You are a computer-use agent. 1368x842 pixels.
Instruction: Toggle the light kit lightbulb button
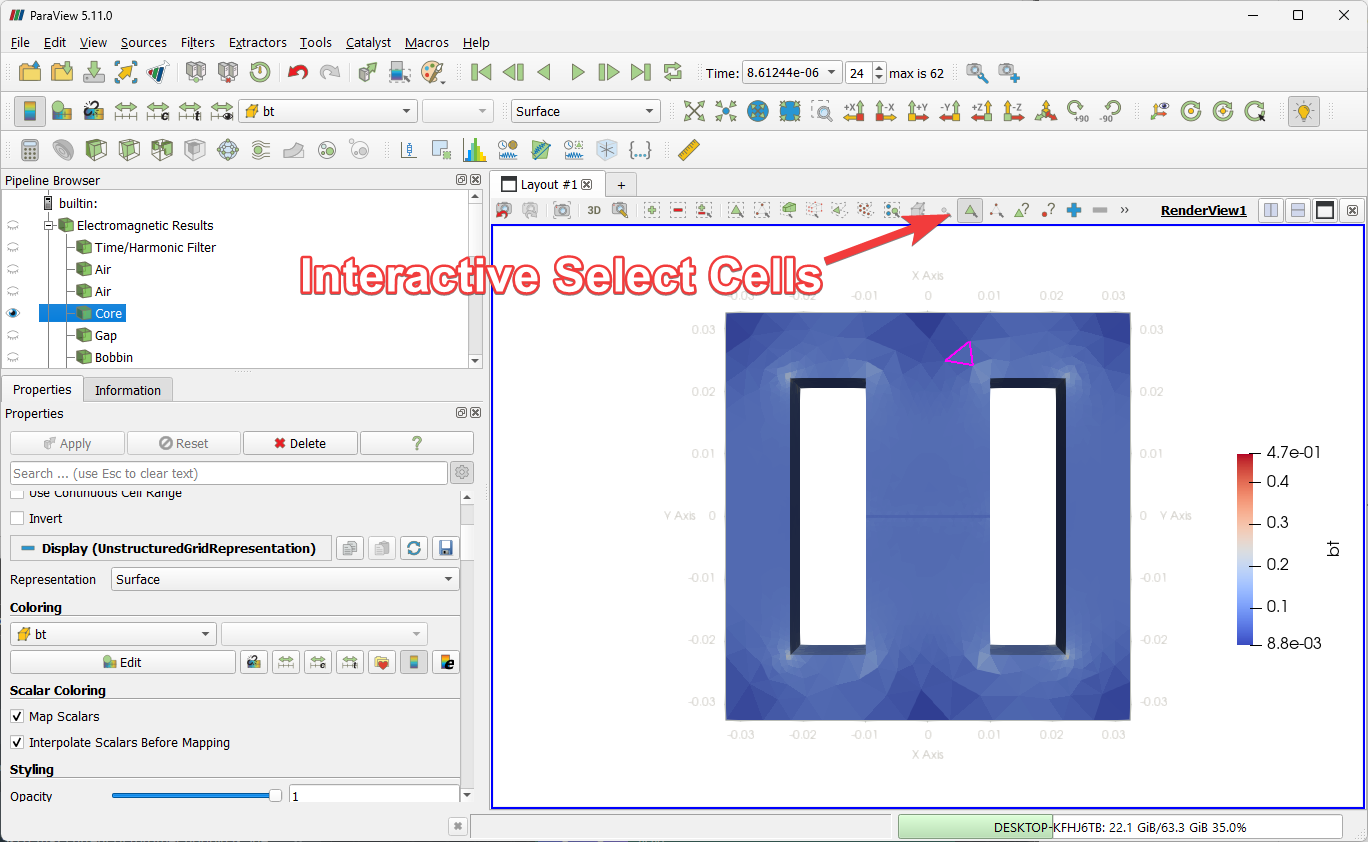tap(1303, 111)
